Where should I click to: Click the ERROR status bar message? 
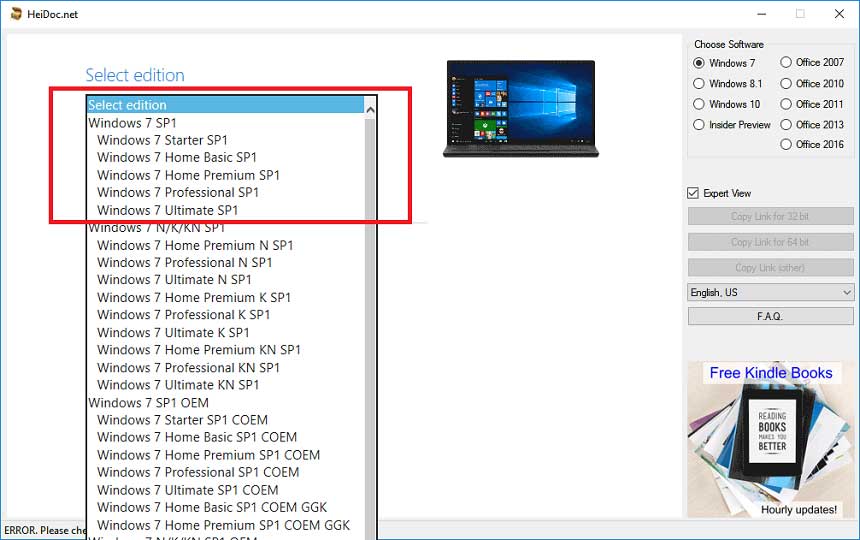45,531
